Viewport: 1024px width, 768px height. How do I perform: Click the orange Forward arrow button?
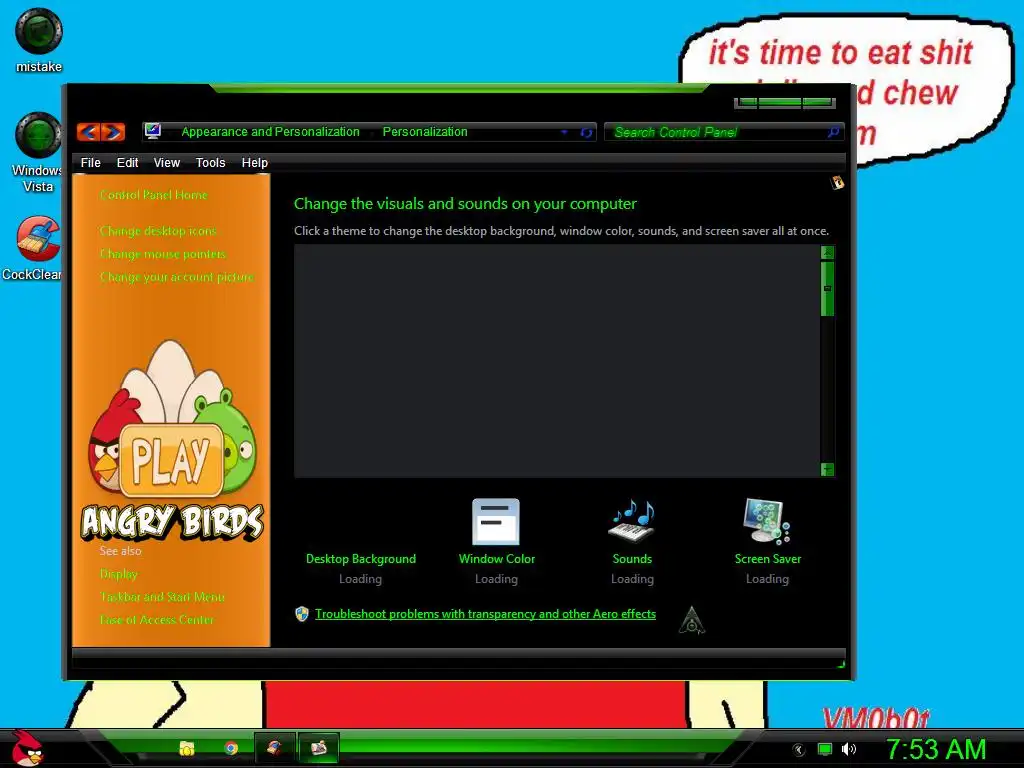[113, 132]
